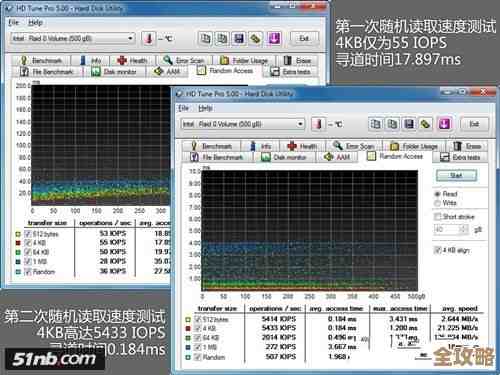The width and height of the screenshot is (500, 375).
Task: Select the Write radio button
Action: click(438, 203)
